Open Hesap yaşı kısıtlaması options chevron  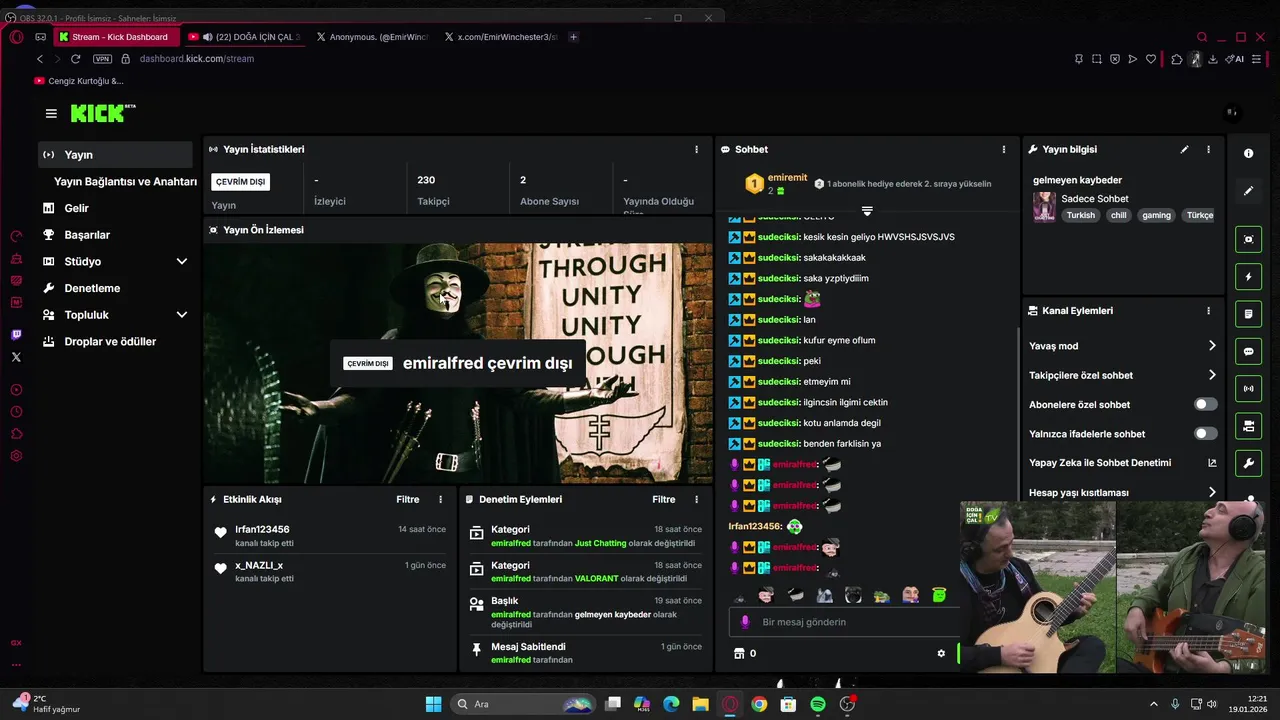click(x=1212, y=492)
